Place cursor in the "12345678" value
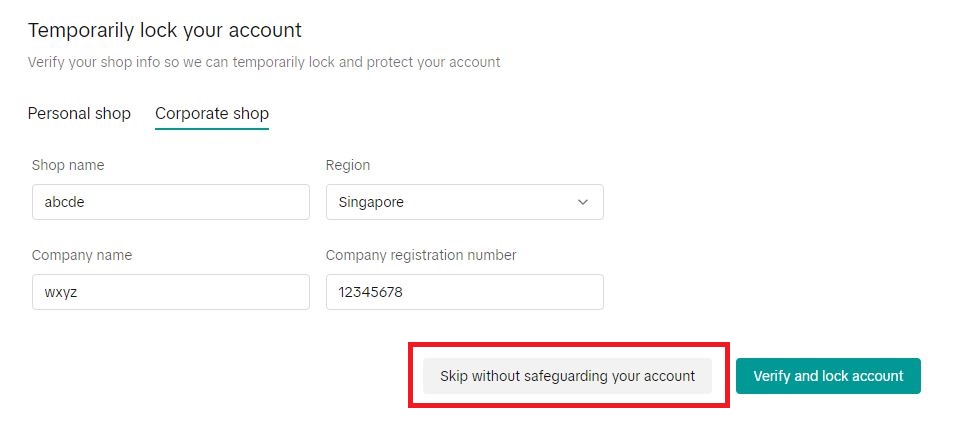957x422 pixels. 370,292
